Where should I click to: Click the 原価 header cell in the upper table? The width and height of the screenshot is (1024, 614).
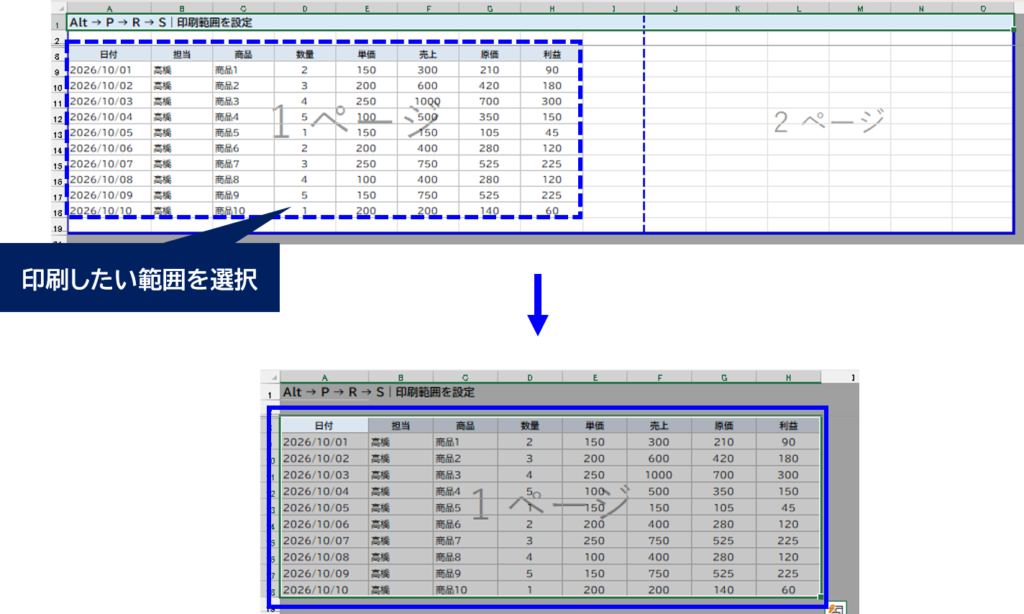click(490, 54)
